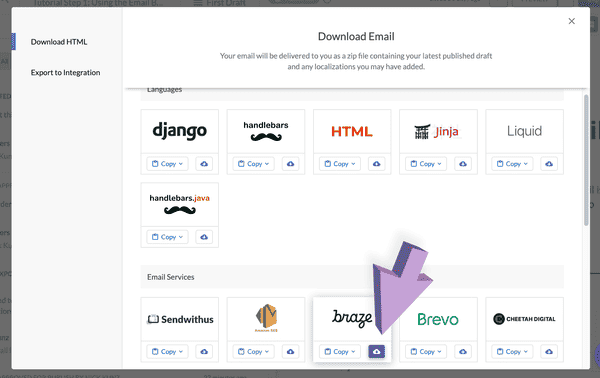Click the Brevo logo card

click(438, 319)
